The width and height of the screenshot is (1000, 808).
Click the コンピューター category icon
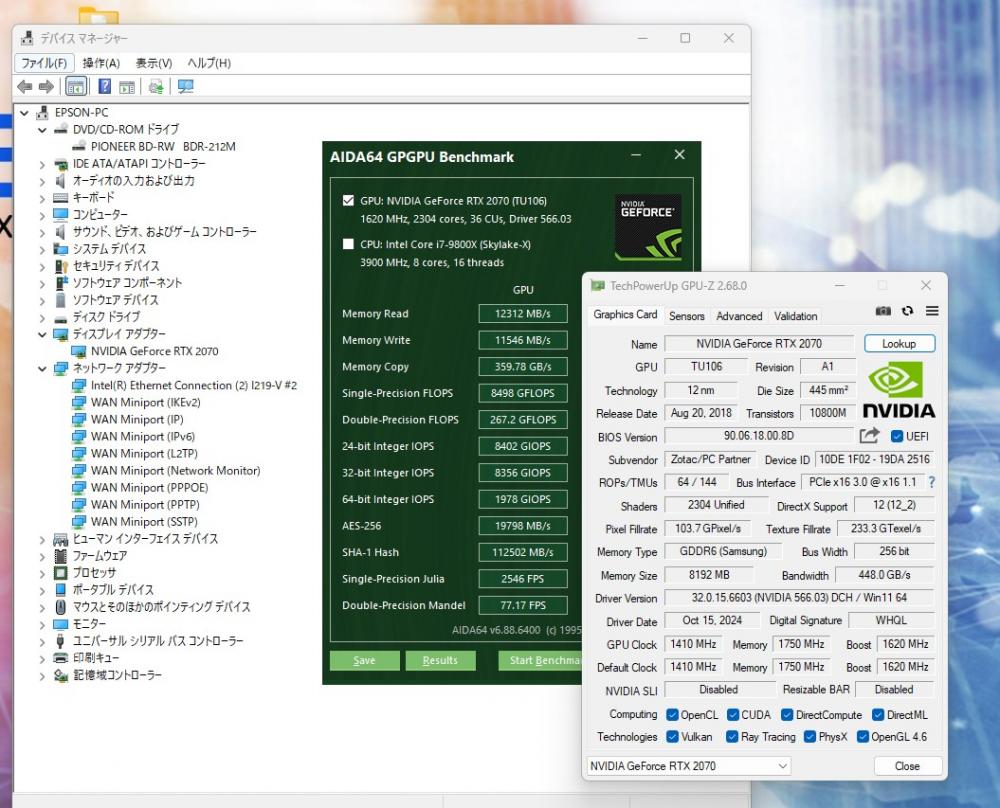coord(61,214)
